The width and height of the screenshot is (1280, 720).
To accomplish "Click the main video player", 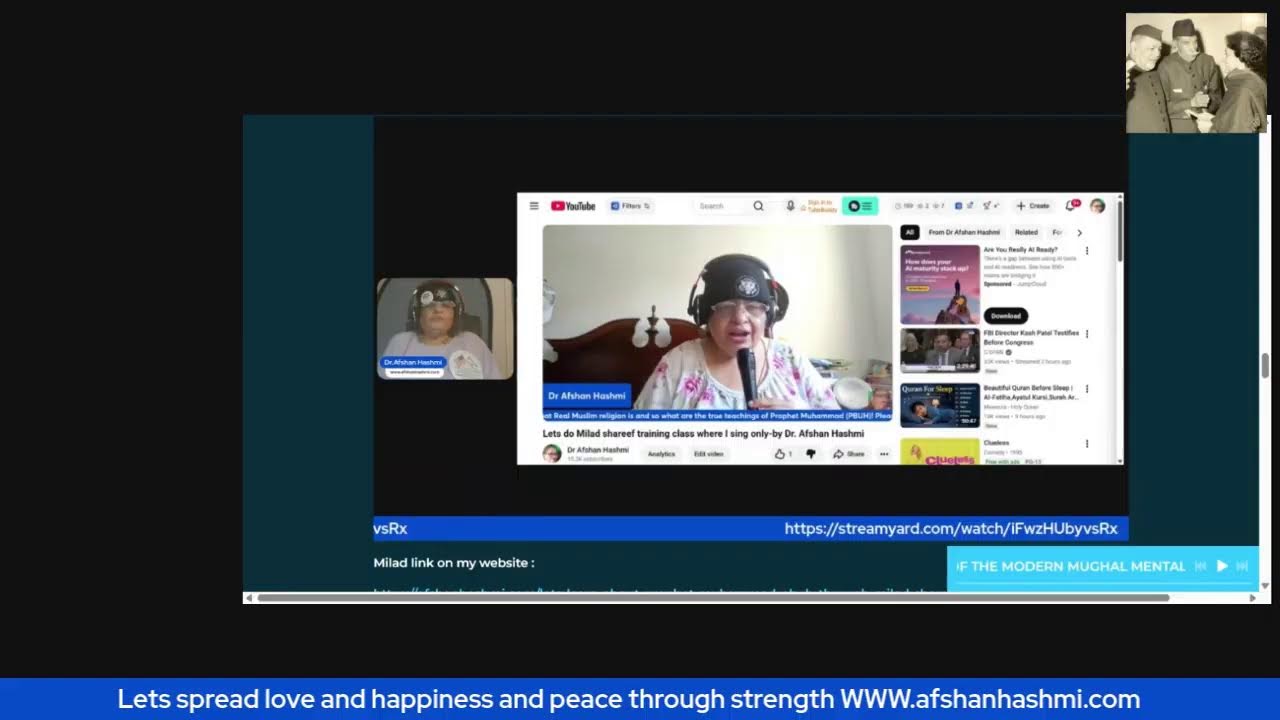I will coord(717,322).
